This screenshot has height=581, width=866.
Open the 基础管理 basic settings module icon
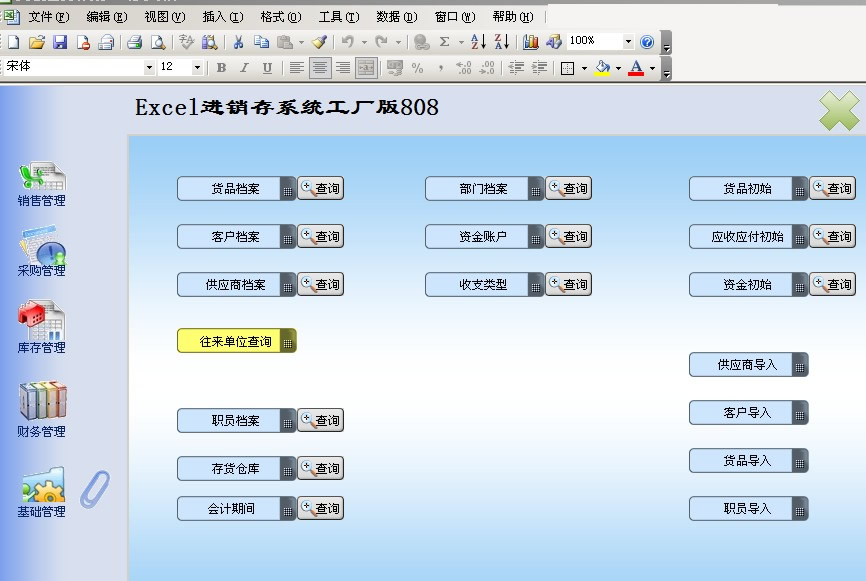pos(41,492)
